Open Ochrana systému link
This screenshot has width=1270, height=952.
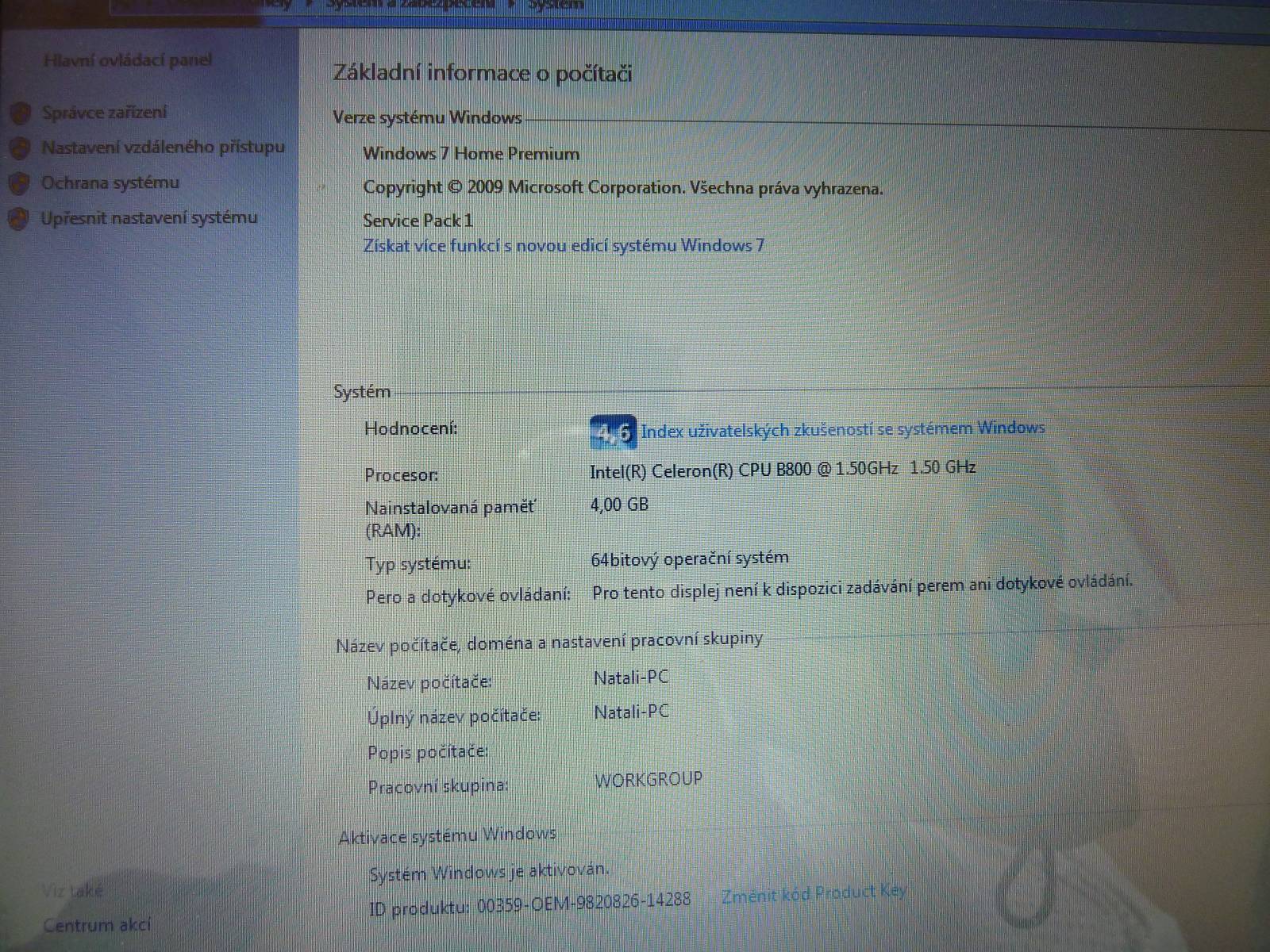click(110, 183)
